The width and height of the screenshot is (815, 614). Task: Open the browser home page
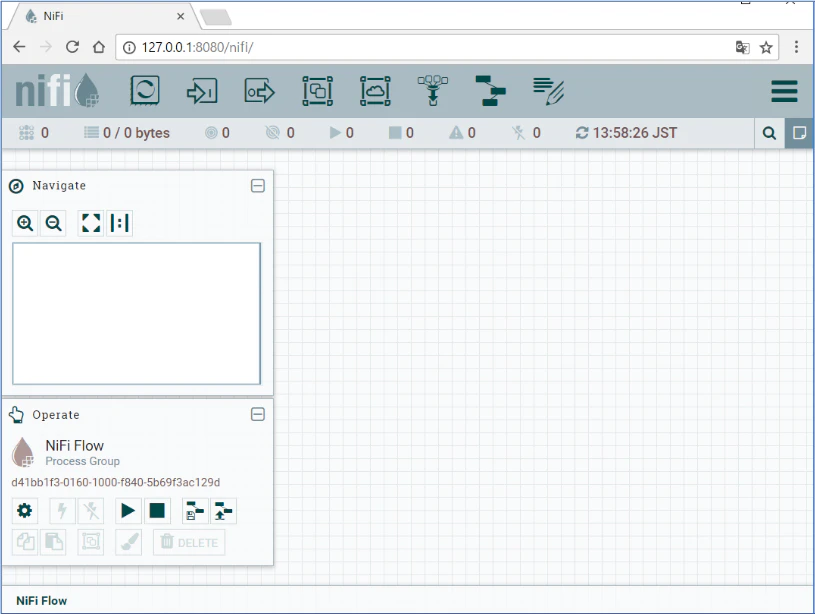click(99, 47)
